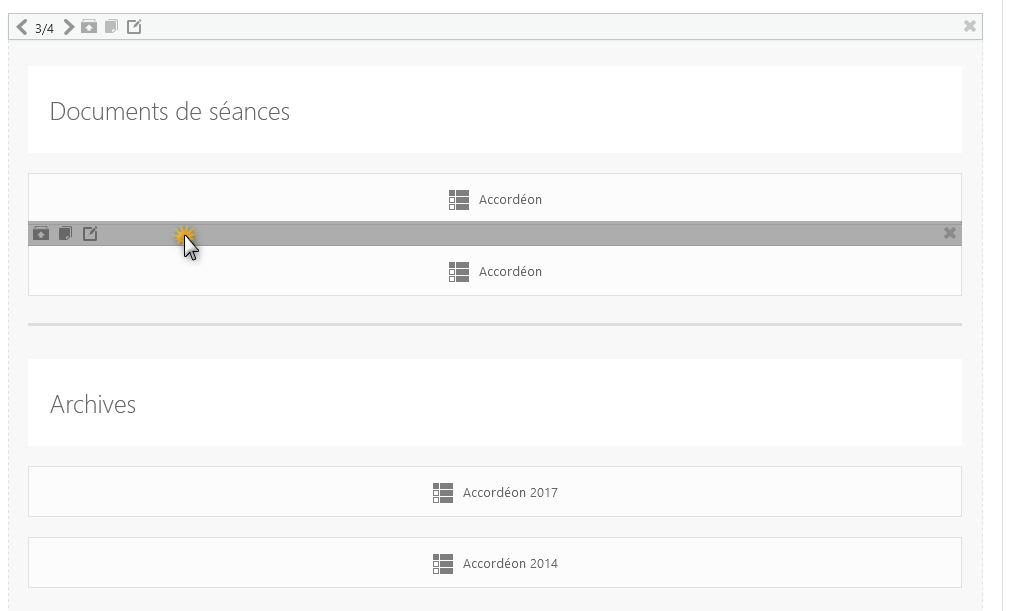
Task: Open the Accordéon 2014 module
Action: (494, 563)
